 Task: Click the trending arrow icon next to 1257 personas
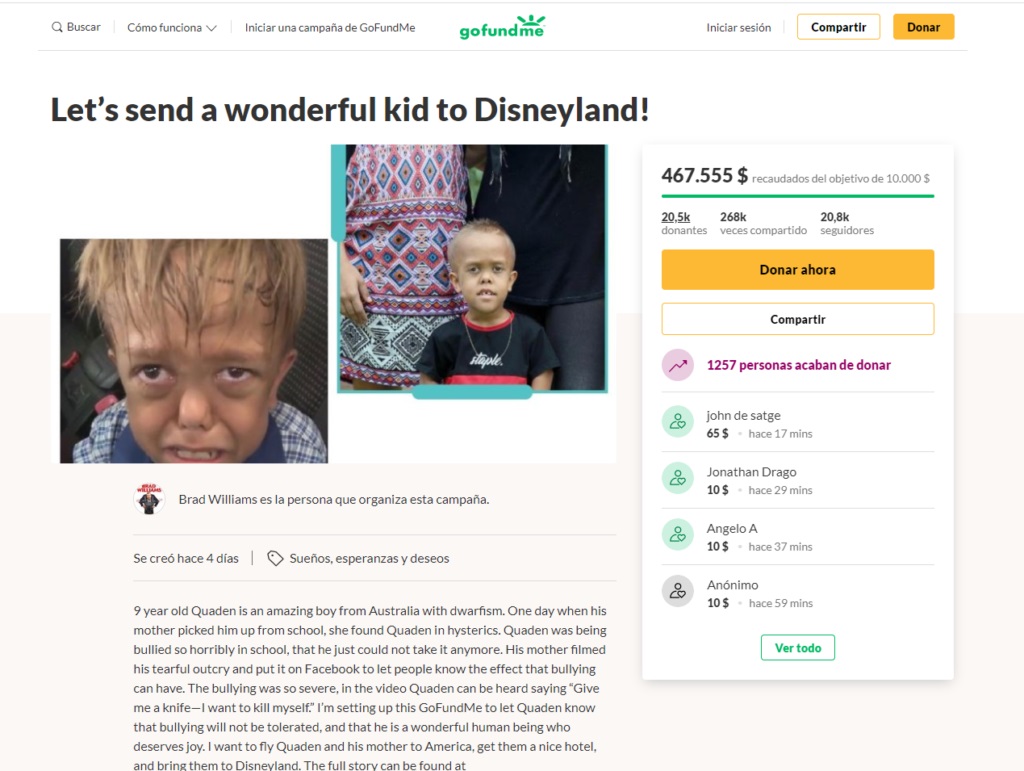[x=678, y=365]
